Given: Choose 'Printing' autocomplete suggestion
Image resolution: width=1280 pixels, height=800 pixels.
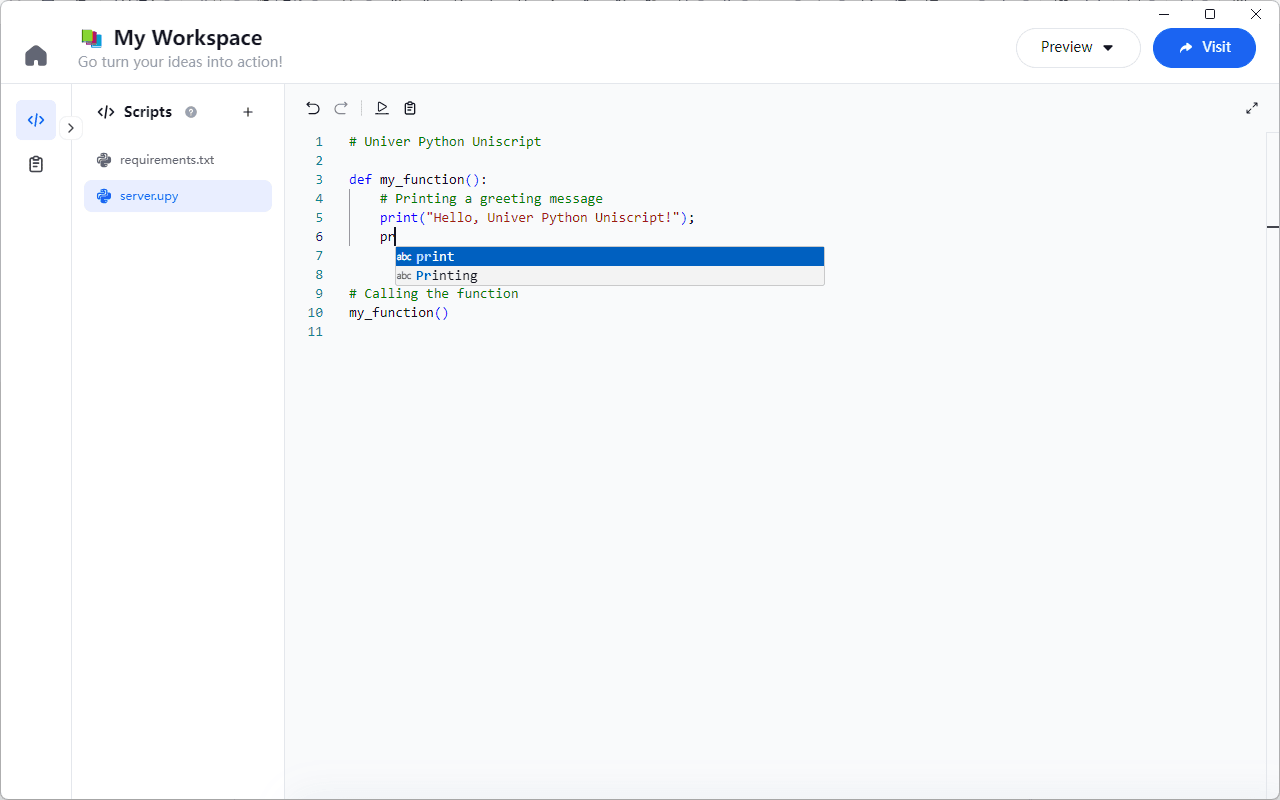Looking at the screenshot, I should click(610, 276).
